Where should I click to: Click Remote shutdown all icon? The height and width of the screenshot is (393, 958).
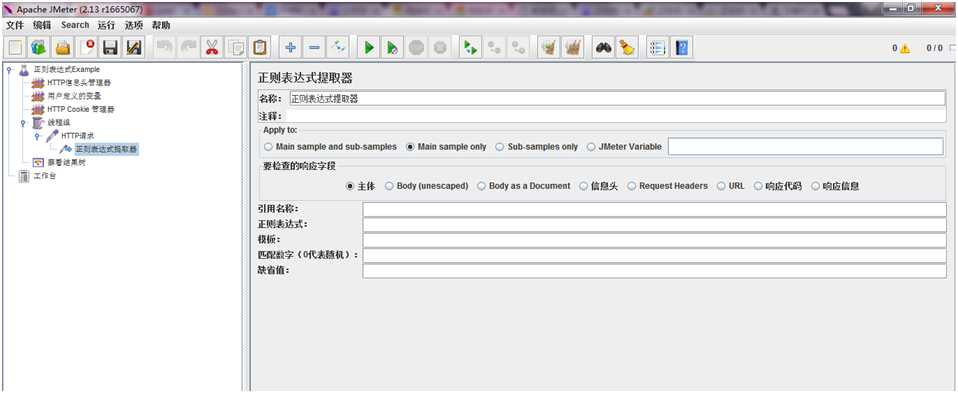click(519, 48)
